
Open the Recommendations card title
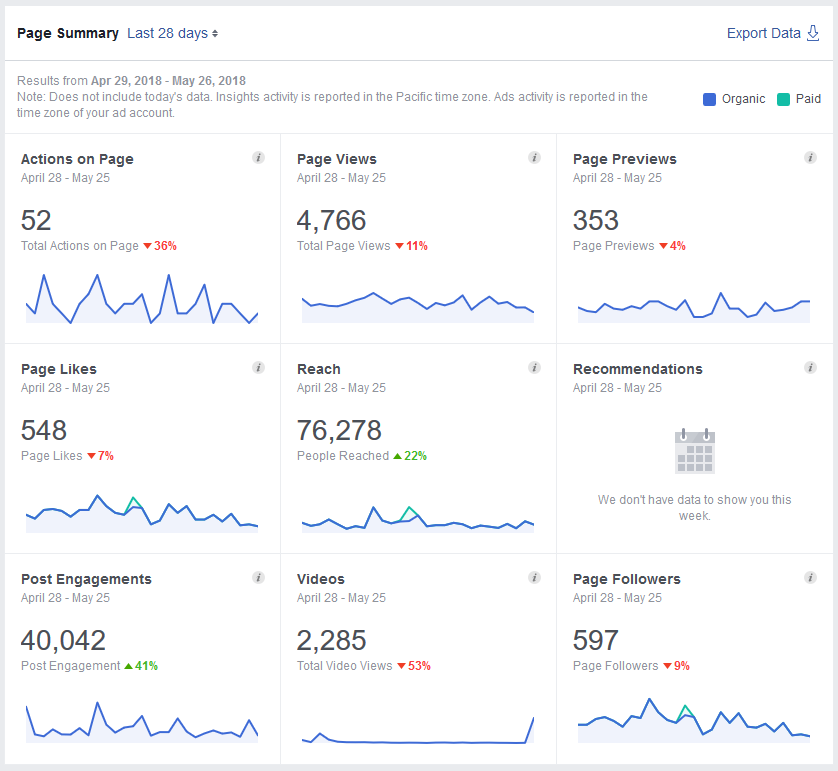click(x=638, y=369)
